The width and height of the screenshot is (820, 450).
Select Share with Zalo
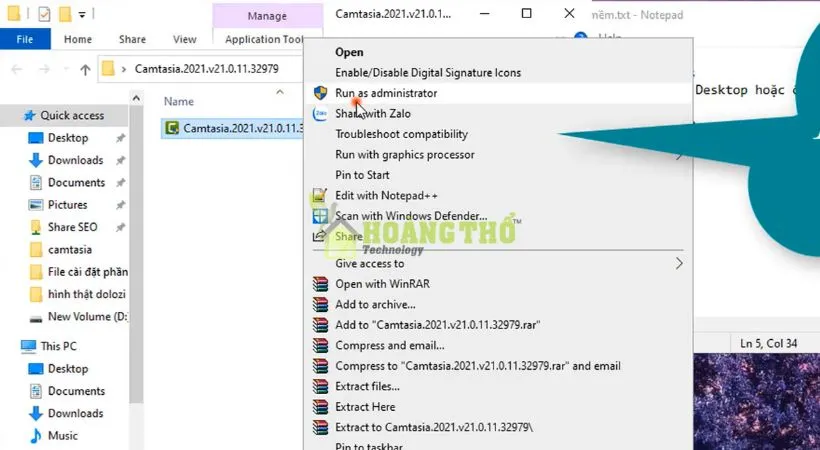pos(373,114)
